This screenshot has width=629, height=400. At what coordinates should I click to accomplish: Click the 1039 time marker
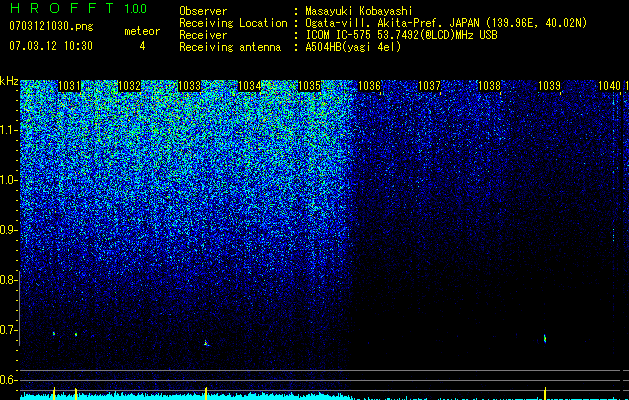click(x=549, y=86)
